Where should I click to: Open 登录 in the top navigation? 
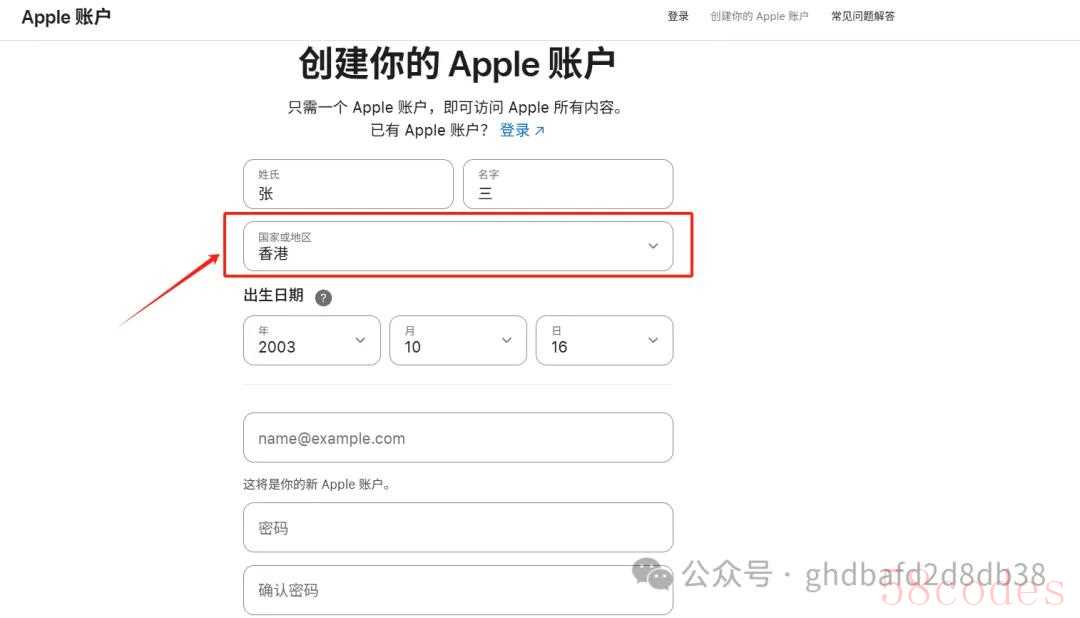[x=678, y=16]
